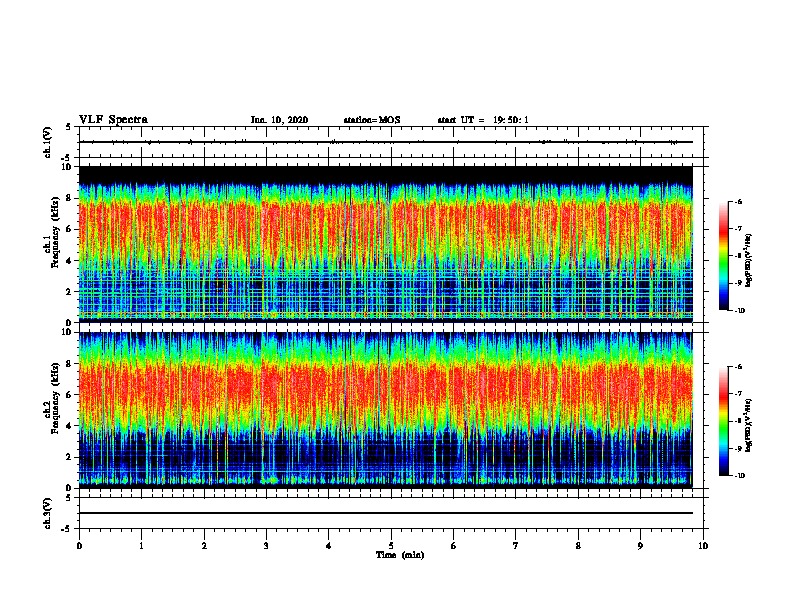Click the "6" kHz tick of ch.2 spectrogram
This screenshot has width=792, height=612.
click(71, 395)
